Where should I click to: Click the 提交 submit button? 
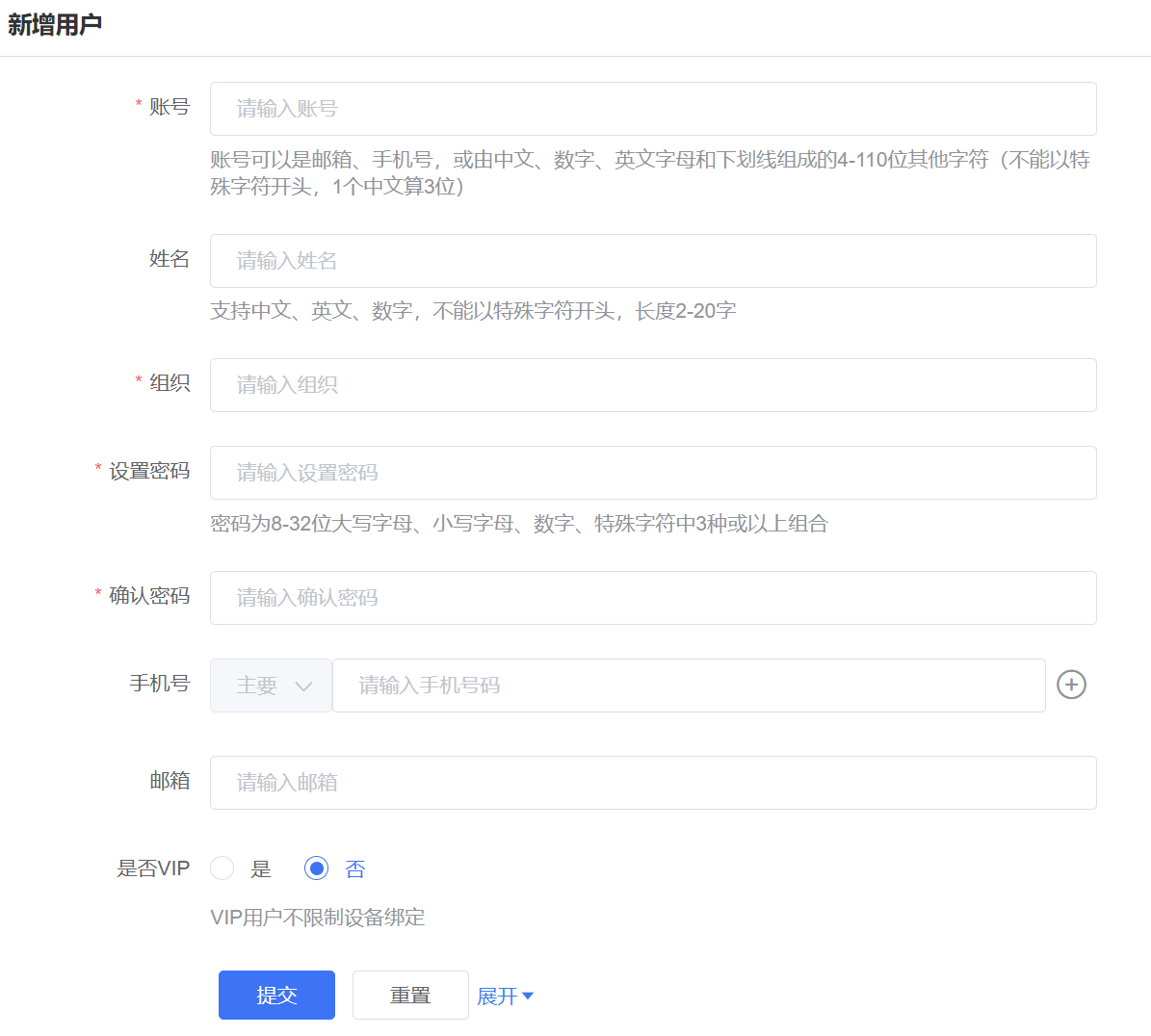[x=276, y=995]
